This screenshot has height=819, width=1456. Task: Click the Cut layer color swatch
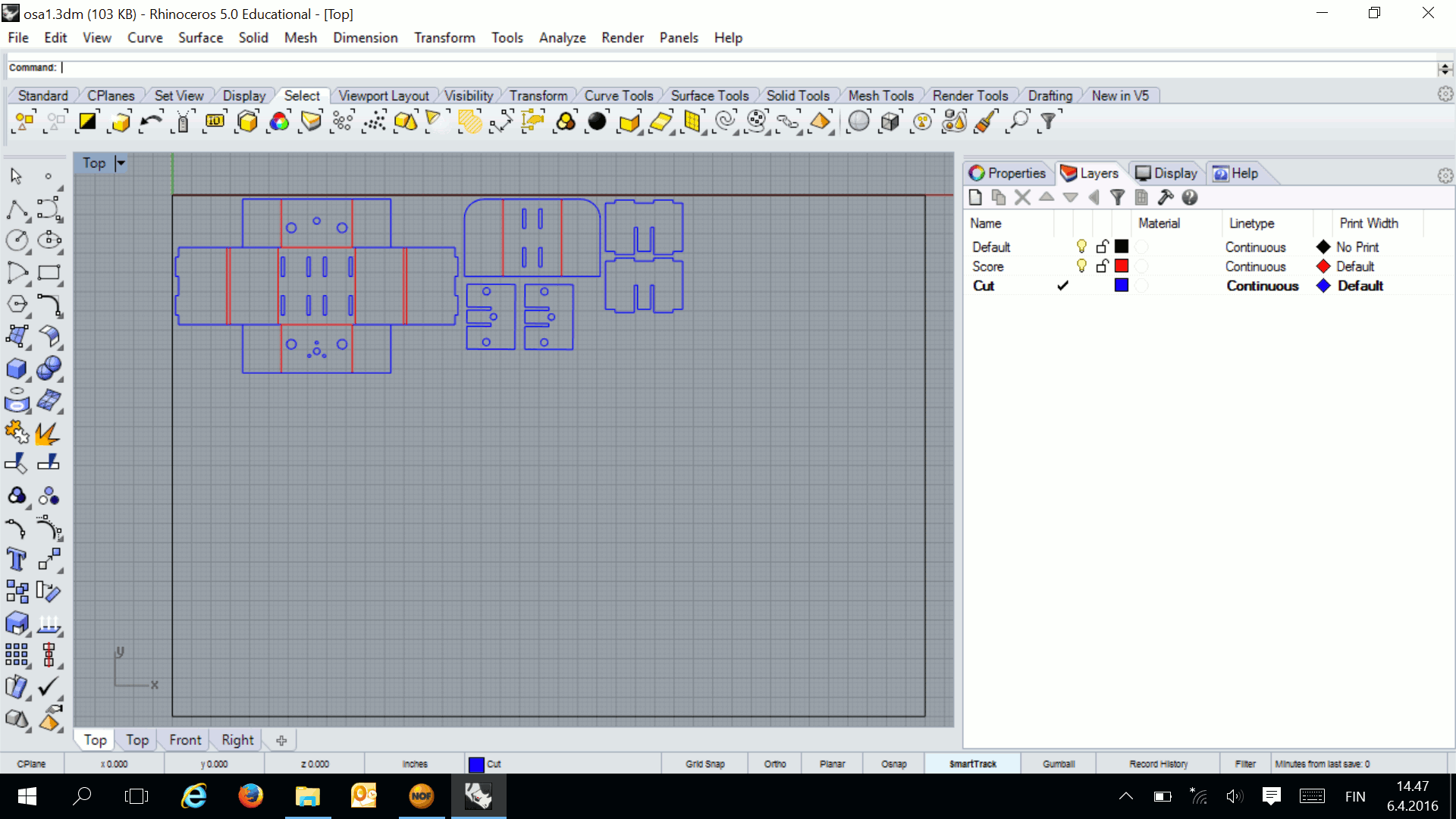tap(1121, 285)
